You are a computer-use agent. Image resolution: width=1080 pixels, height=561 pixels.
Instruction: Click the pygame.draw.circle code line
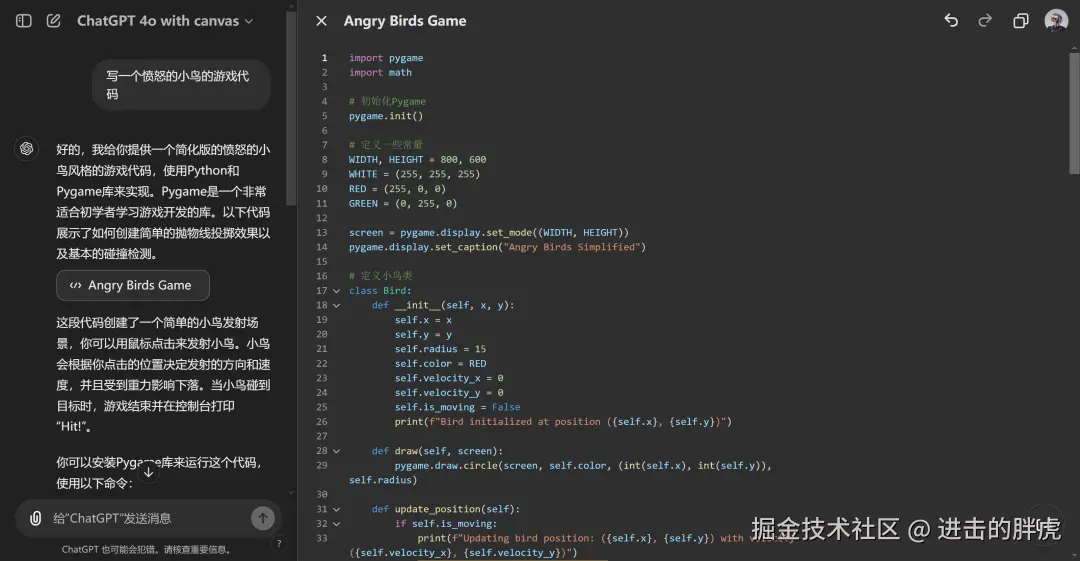583,466
